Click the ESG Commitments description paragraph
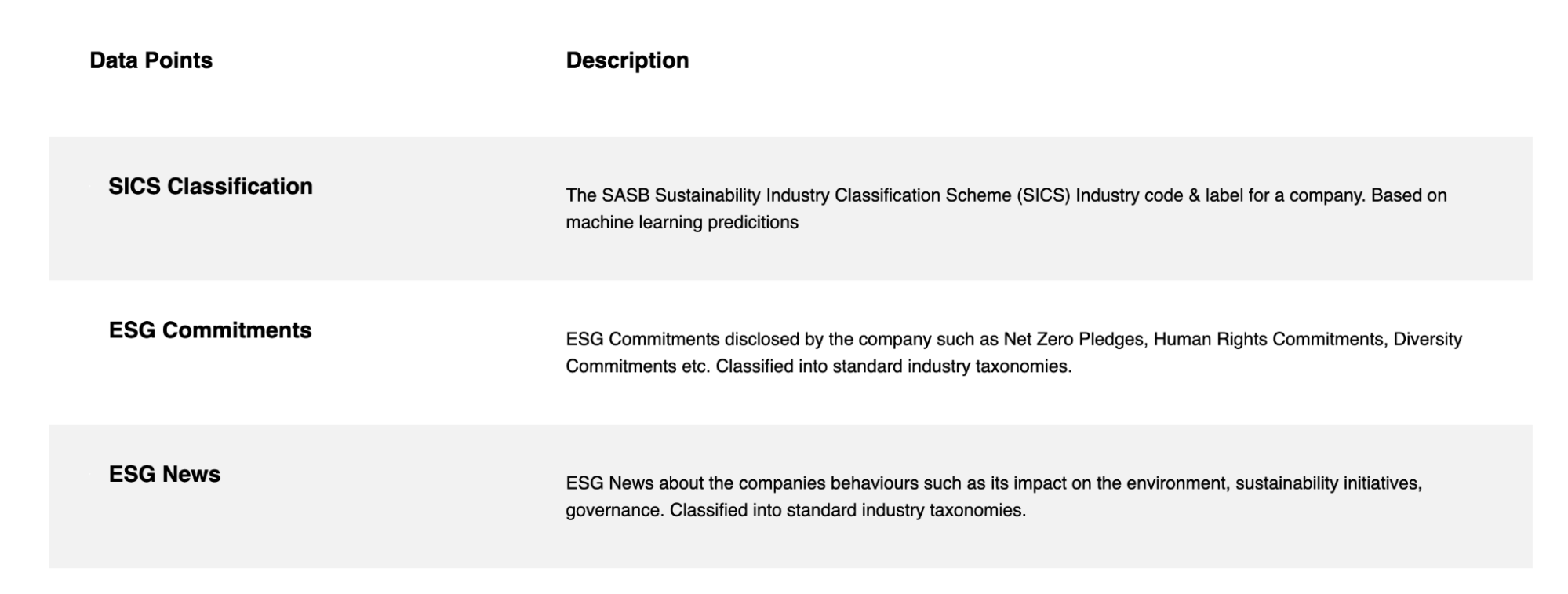This screenshot has width=1568, height=594. pyautogui.click(x=1014, y=353)
